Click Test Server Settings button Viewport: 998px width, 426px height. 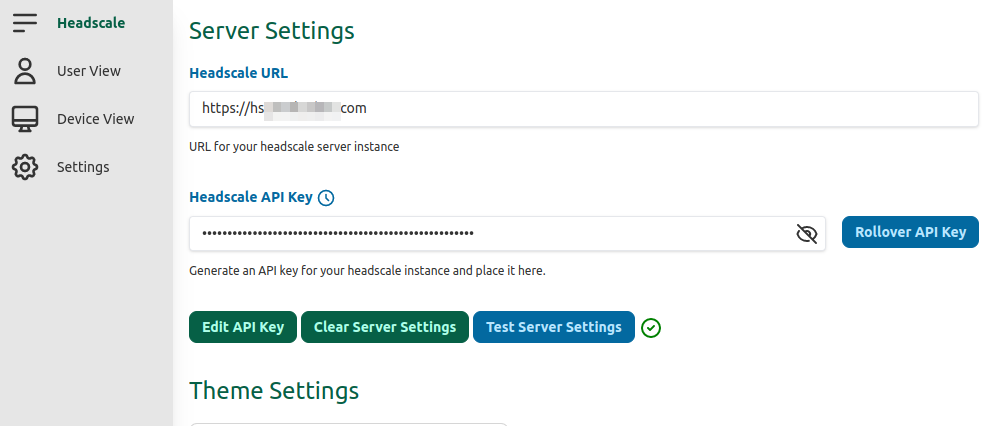coord(554,327)
